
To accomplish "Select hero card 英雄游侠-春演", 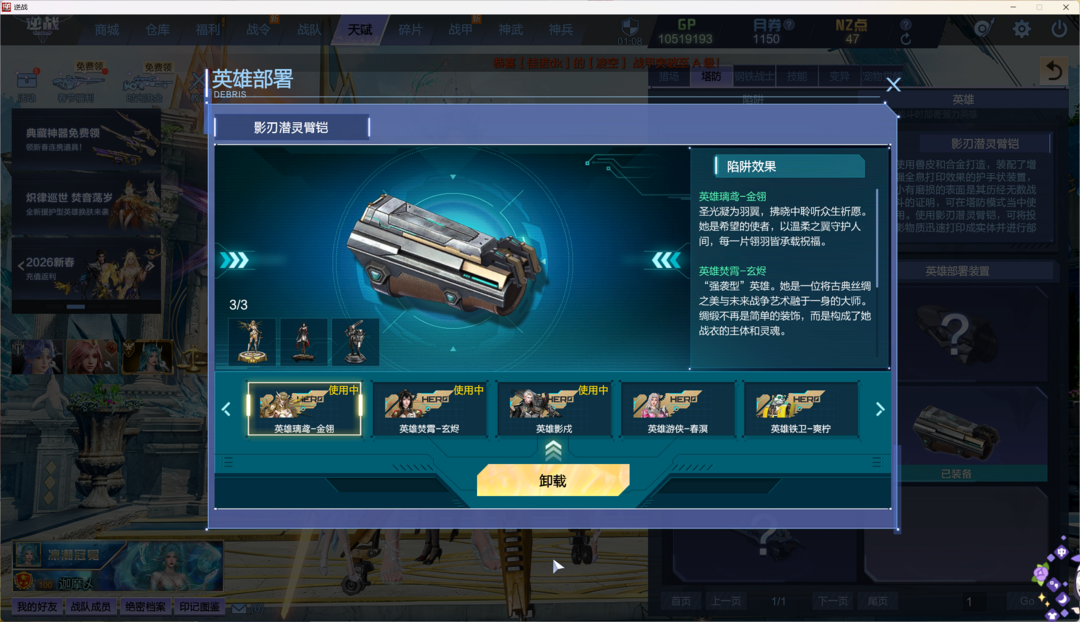I will click(678, 409).
